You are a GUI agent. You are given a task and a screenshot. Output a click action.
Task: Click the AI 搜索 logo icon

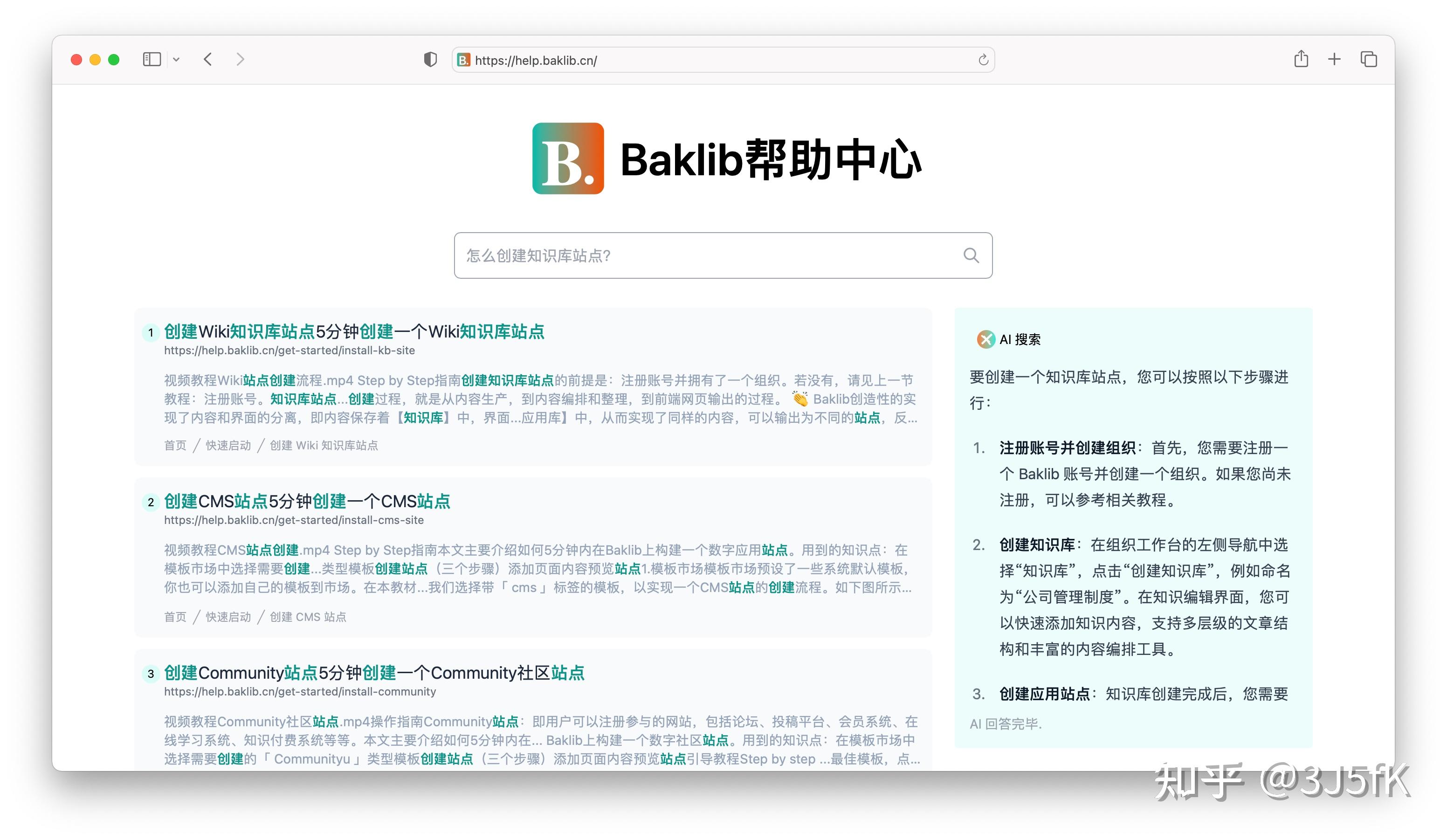[986, 339]
